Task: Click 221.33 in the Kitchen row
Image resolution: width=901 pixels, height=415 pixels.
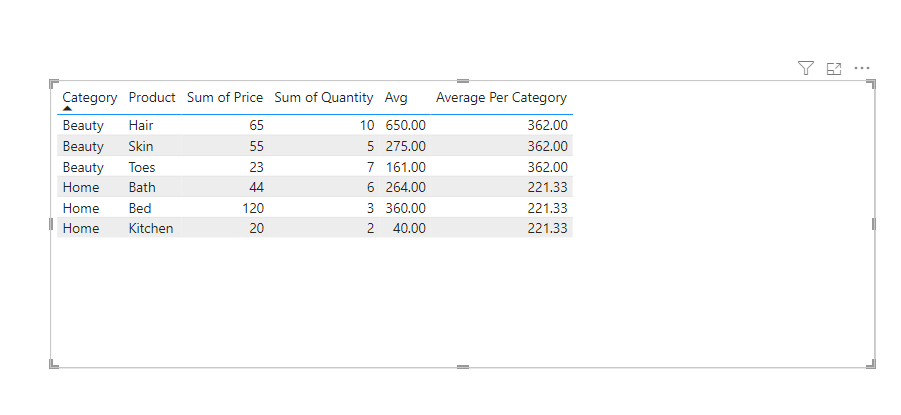Action: [x=548, y=228]
